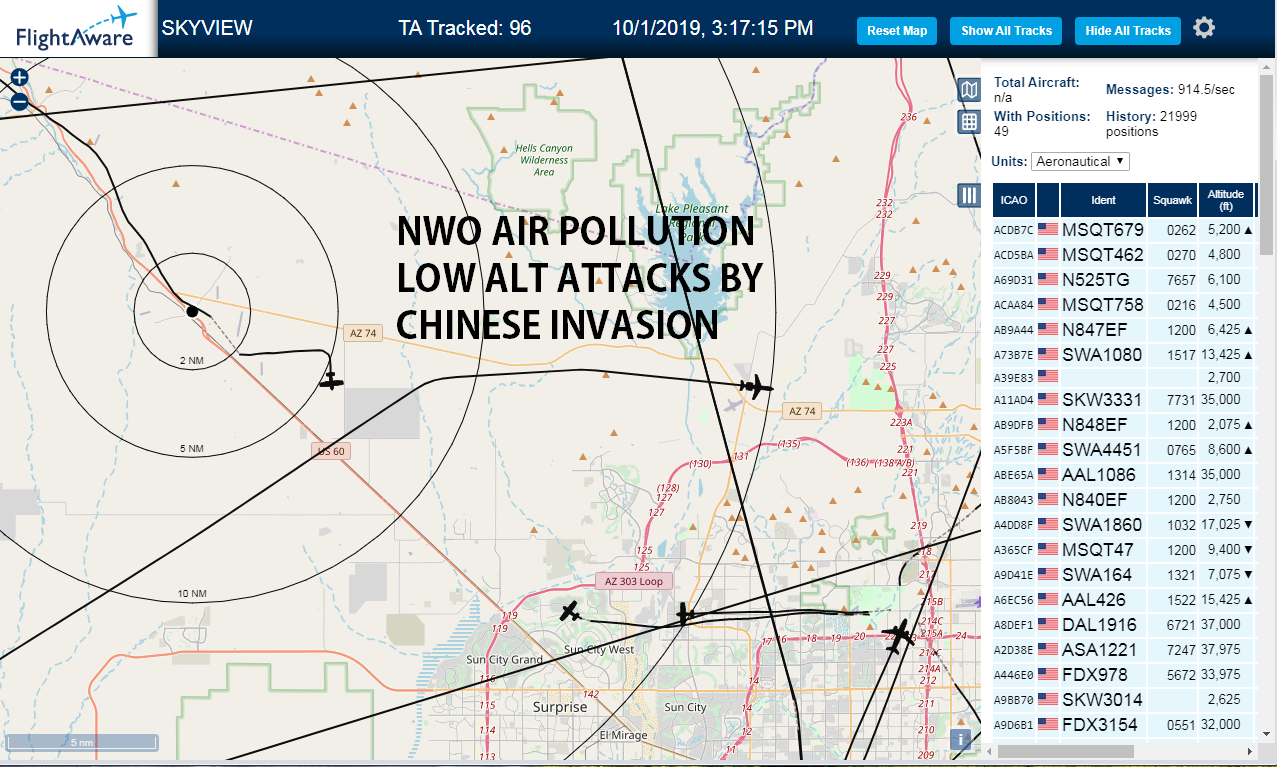Select the ASA1221 row
Screen dimensions: 1277x767
point(1123,649)
